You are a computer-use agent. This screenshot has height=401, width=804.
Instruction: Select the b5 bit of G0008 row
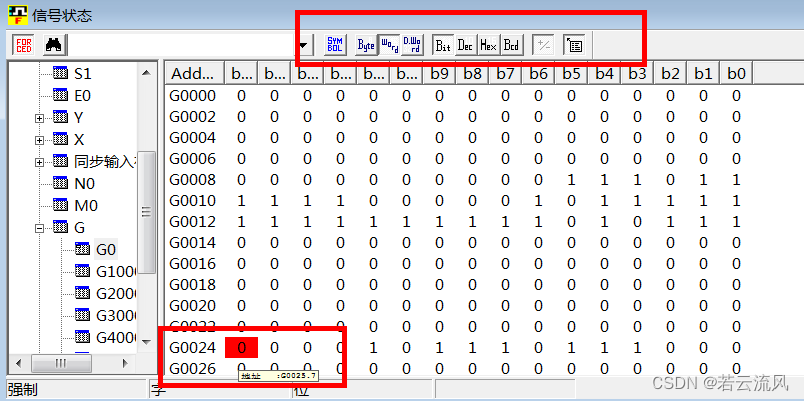[x=571, y=180]
